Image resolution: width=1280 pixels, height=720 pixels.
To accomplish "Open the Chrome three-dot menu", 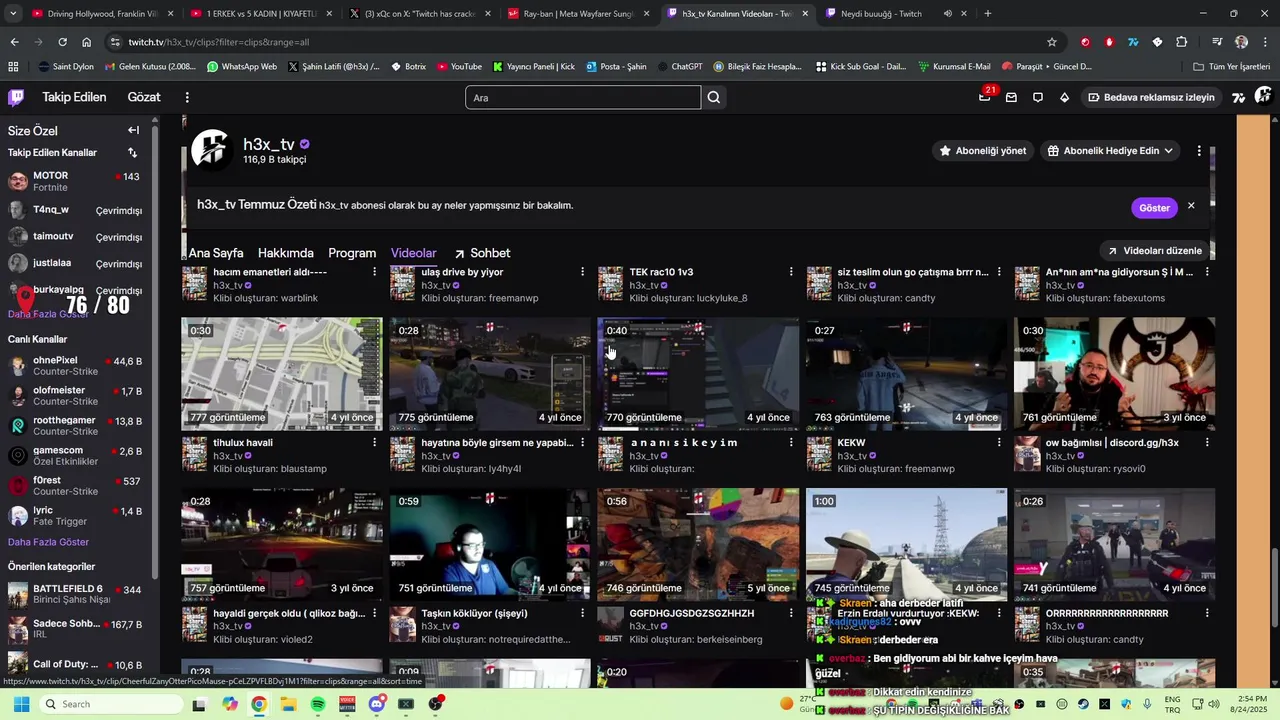I will point(1264,42).
